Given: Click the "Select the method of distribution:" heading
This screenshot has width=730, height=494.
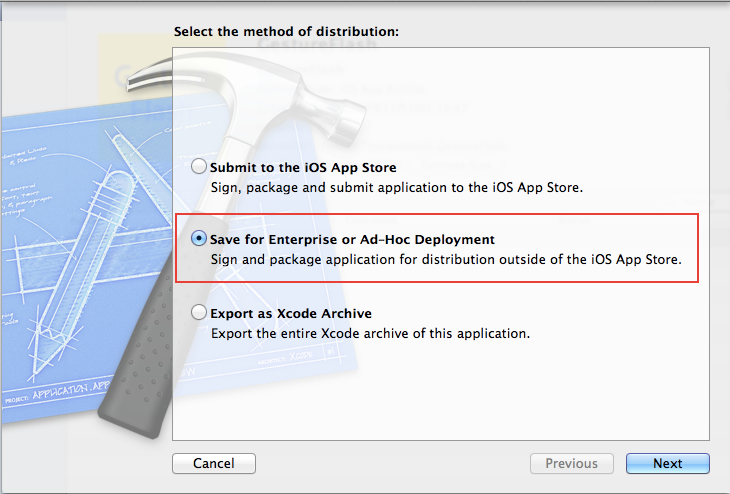Looking at the screenshot, I should pyautogui.click(x=286, y=31).
